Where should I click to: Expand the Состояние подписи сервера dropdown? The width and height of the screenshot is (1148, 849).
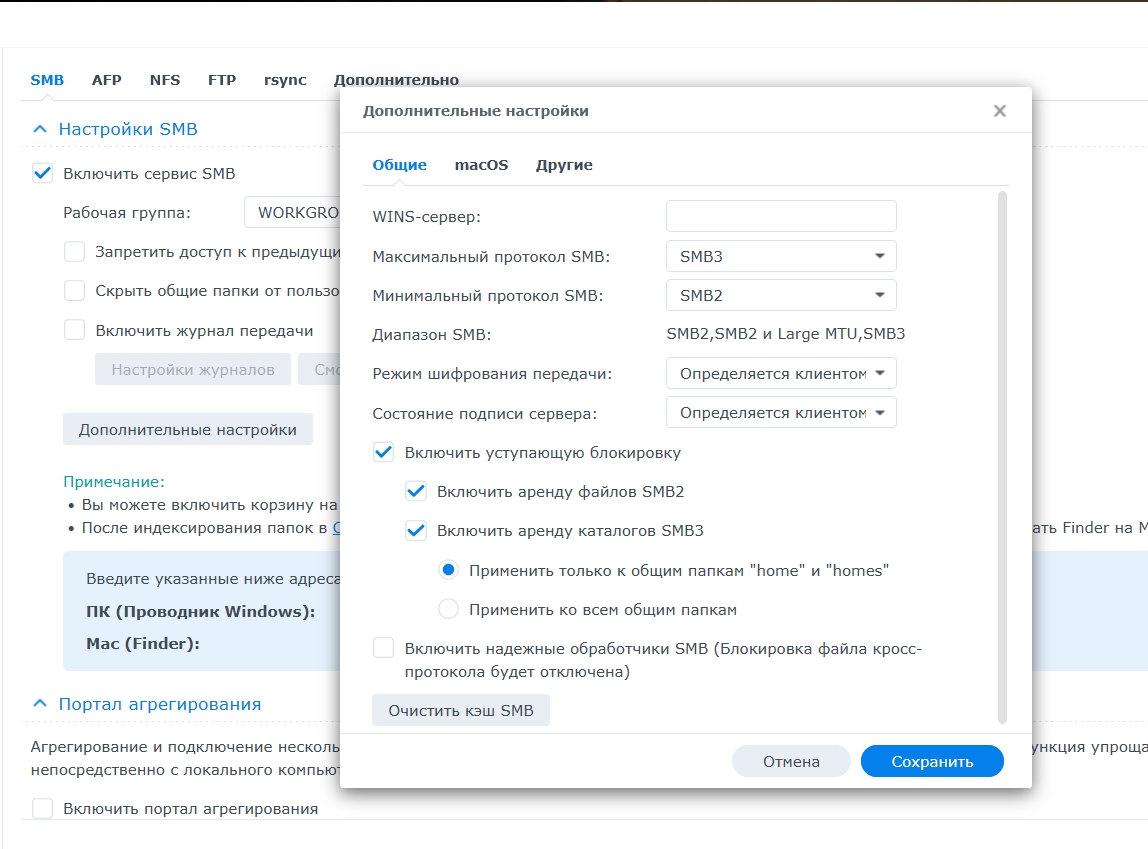pyautogui.click(x=781, y=412)
